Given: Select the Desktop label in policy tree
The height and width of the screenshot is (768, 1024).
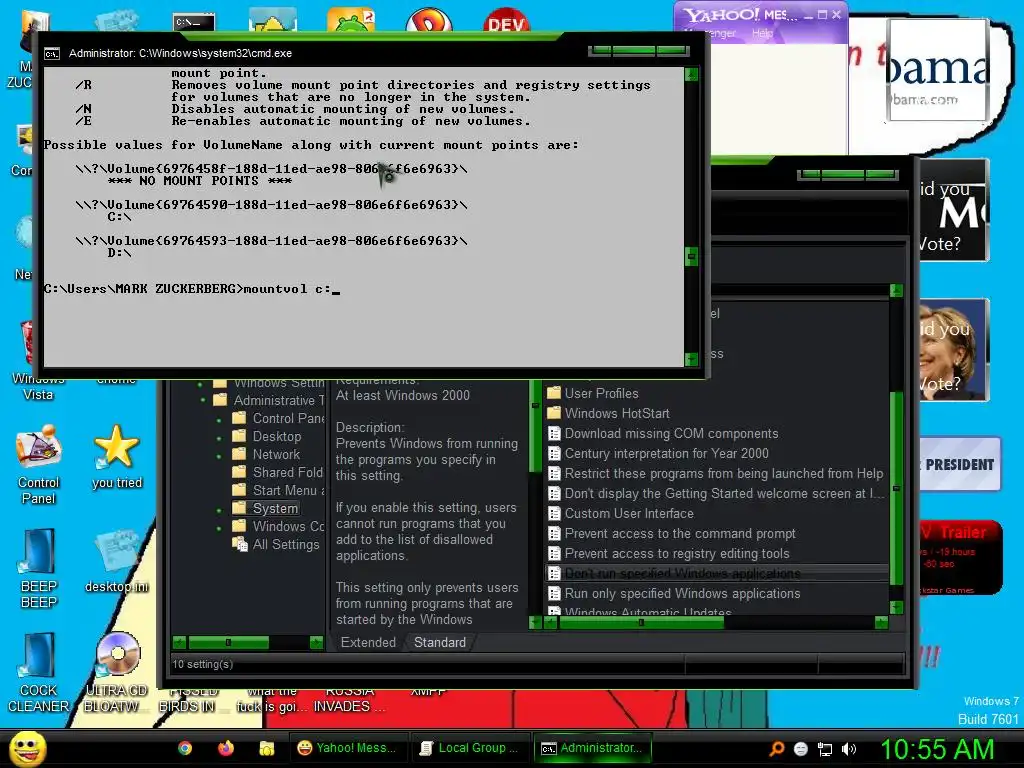Looking at the screenshot, I should pos(277,436).
